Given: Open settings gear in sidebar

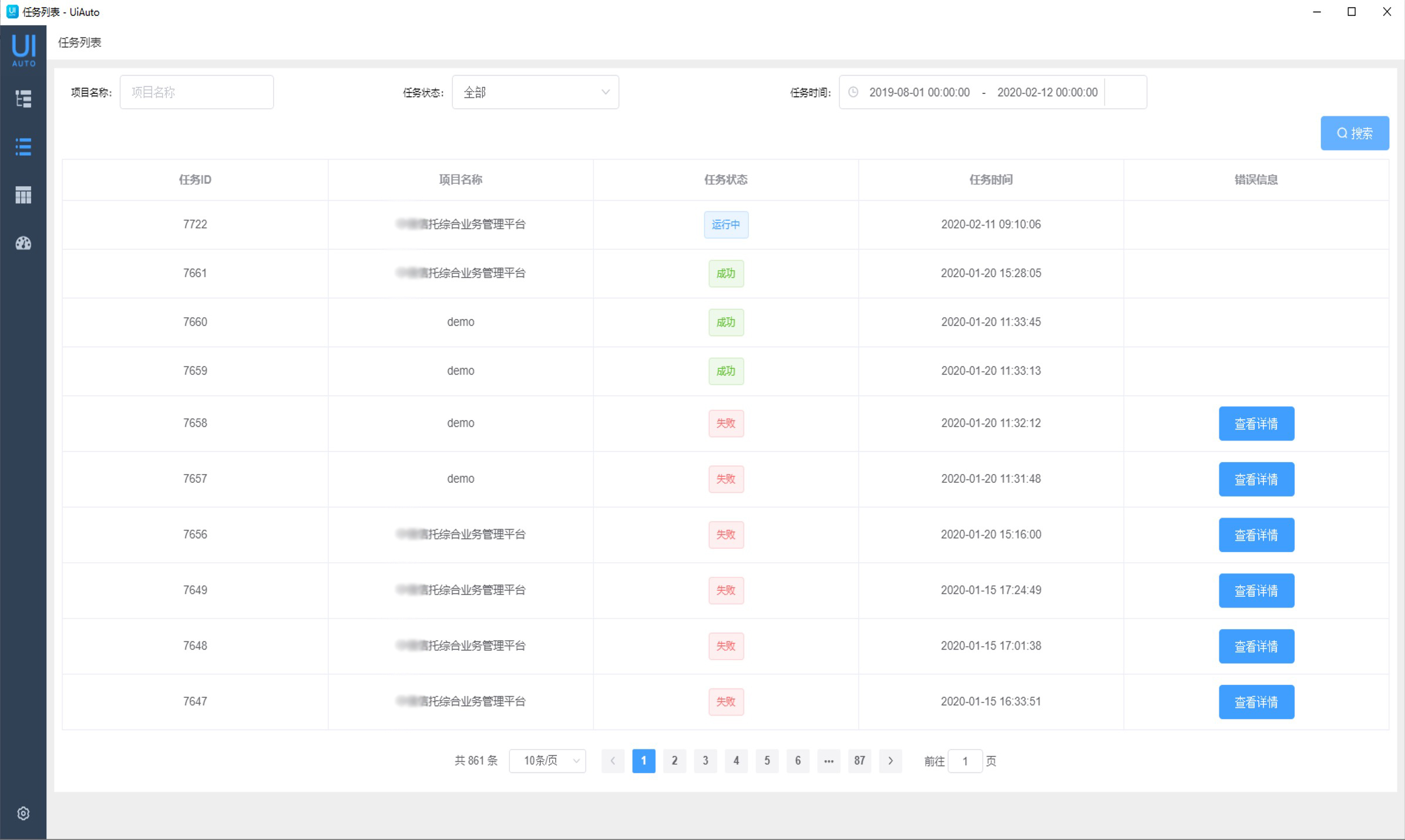Looking at the screenshot, I should tap(23, 814).
